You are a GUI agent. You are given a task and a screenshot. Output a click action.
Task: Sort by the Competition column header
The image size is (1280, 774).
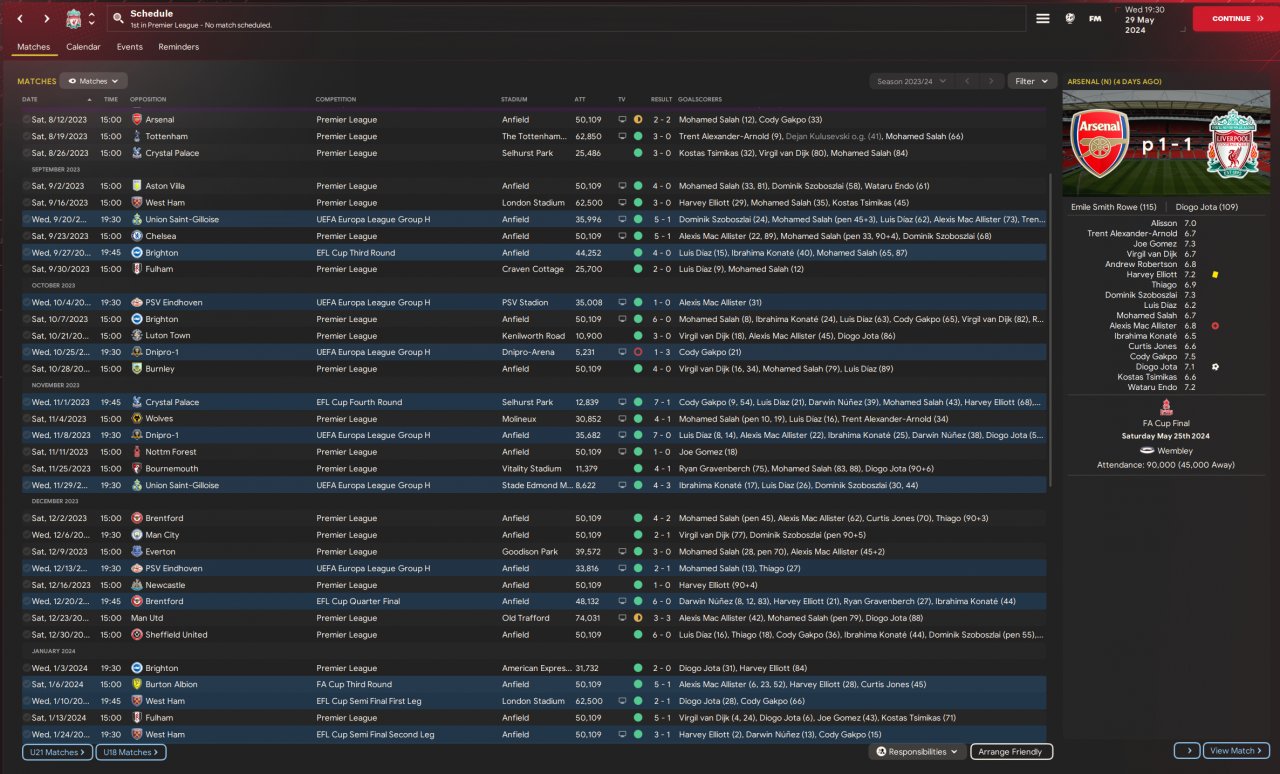pyautogui.click(x=336, y=99)
